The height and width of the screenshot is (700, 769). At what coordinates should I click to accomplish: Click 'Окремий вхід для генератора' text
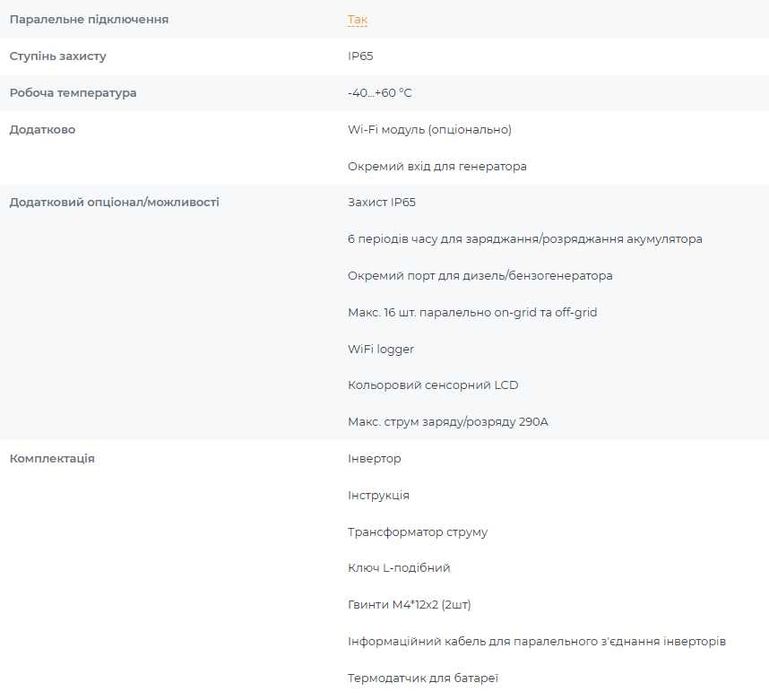click(437, 166)
